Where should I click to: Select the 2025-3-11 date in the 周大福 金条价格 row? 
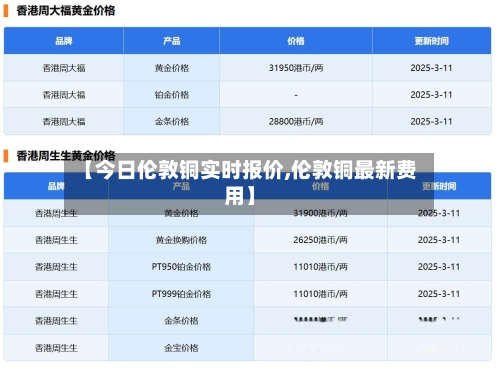[x=431, y=122]
